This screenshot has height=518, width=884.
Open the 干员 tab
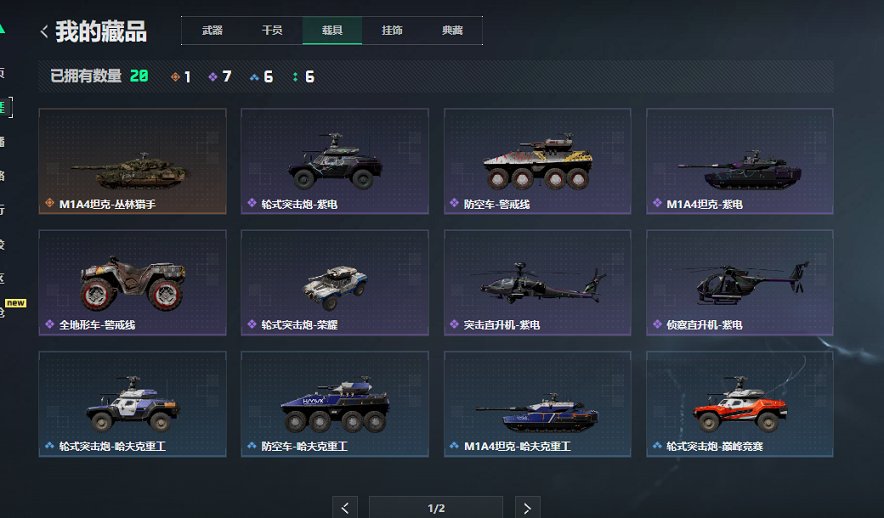click(x=272, y=30)
